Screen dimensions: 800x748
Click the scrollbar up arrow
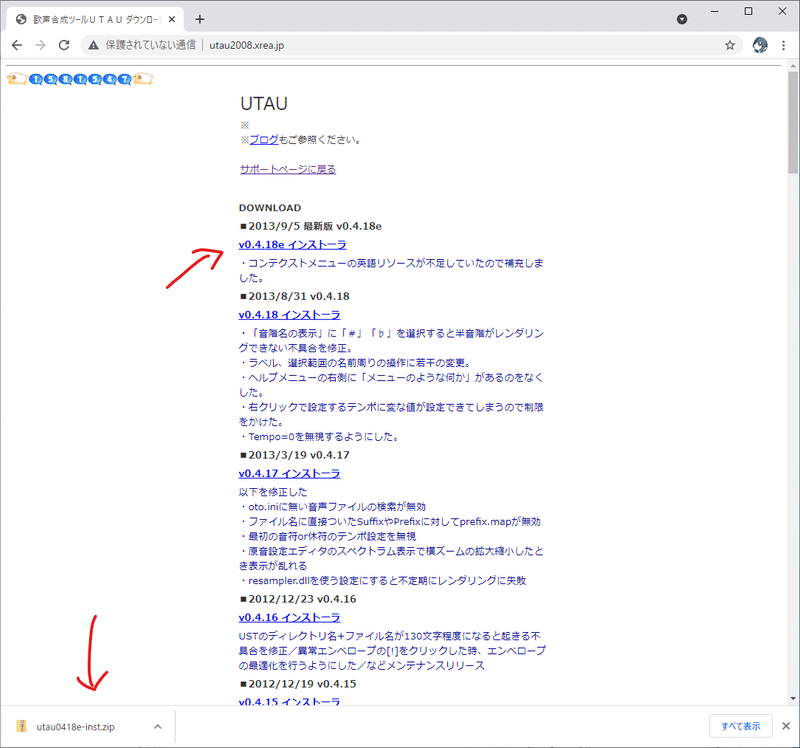793,66
